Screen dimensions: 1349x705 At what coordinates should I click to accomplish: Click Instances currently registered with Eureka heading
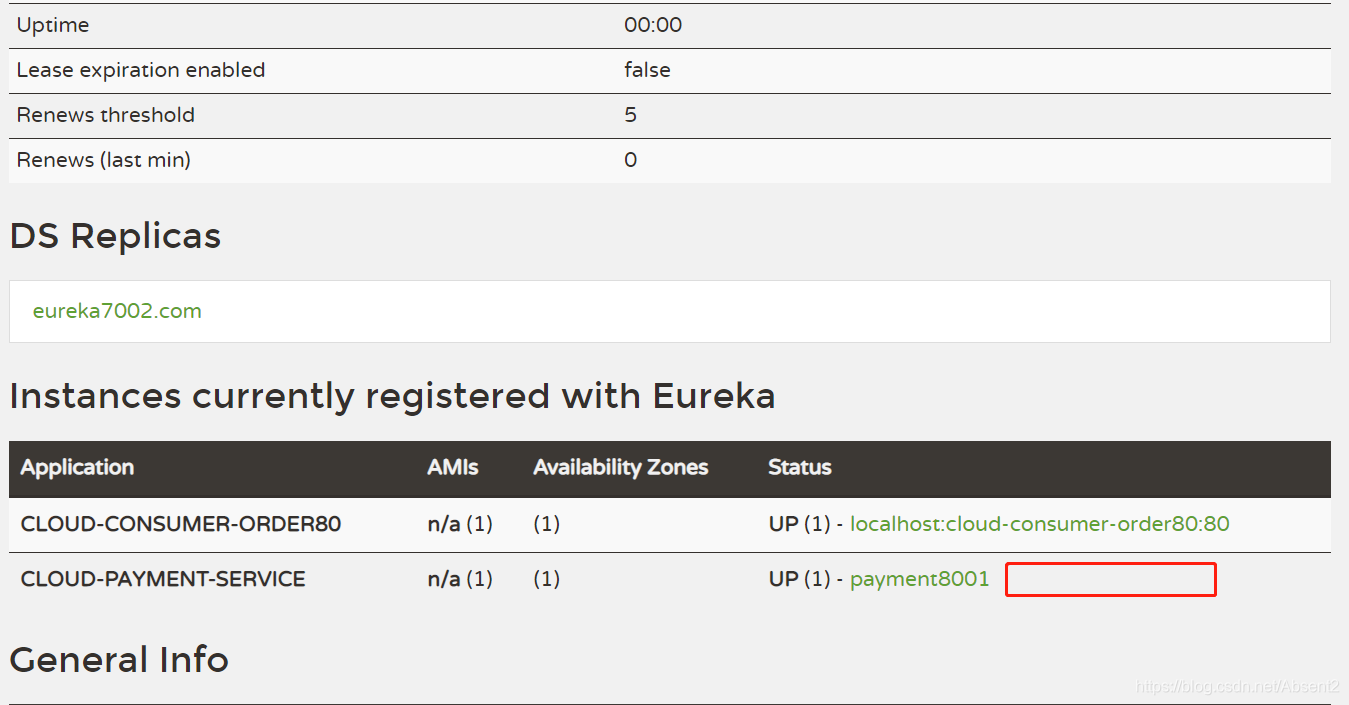[x=392, y=396]
